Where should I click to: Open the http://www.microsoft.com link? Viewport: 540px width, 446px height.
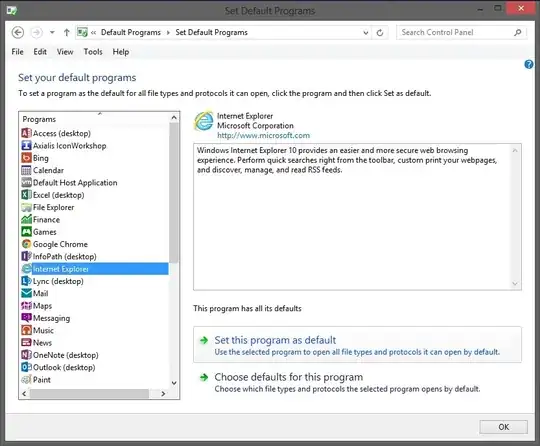[263, 135]
